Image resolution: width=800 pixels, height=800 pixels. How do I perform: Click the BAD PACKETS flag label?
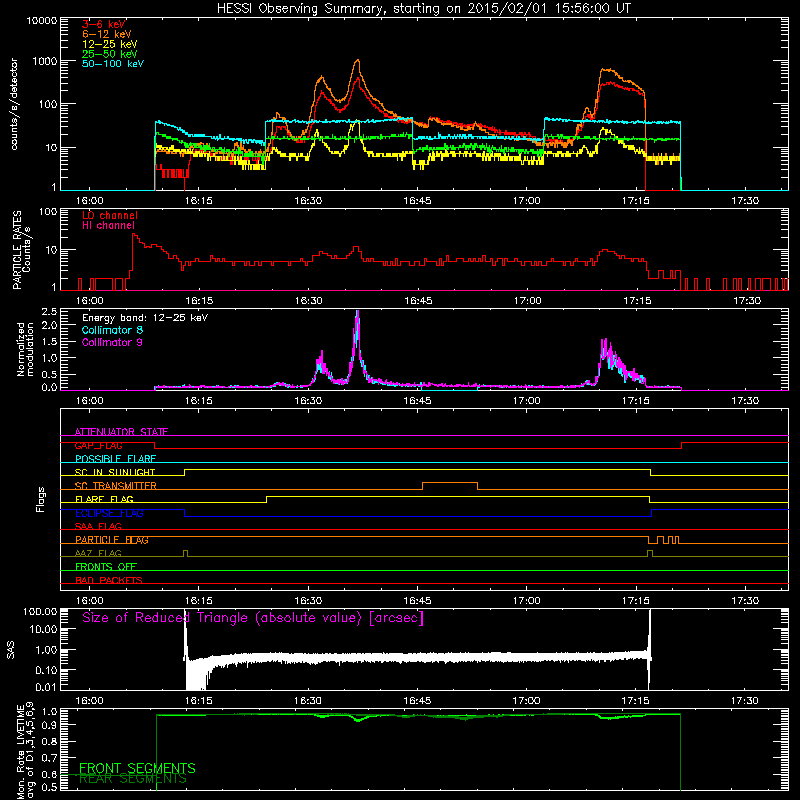tap(109, 580)
